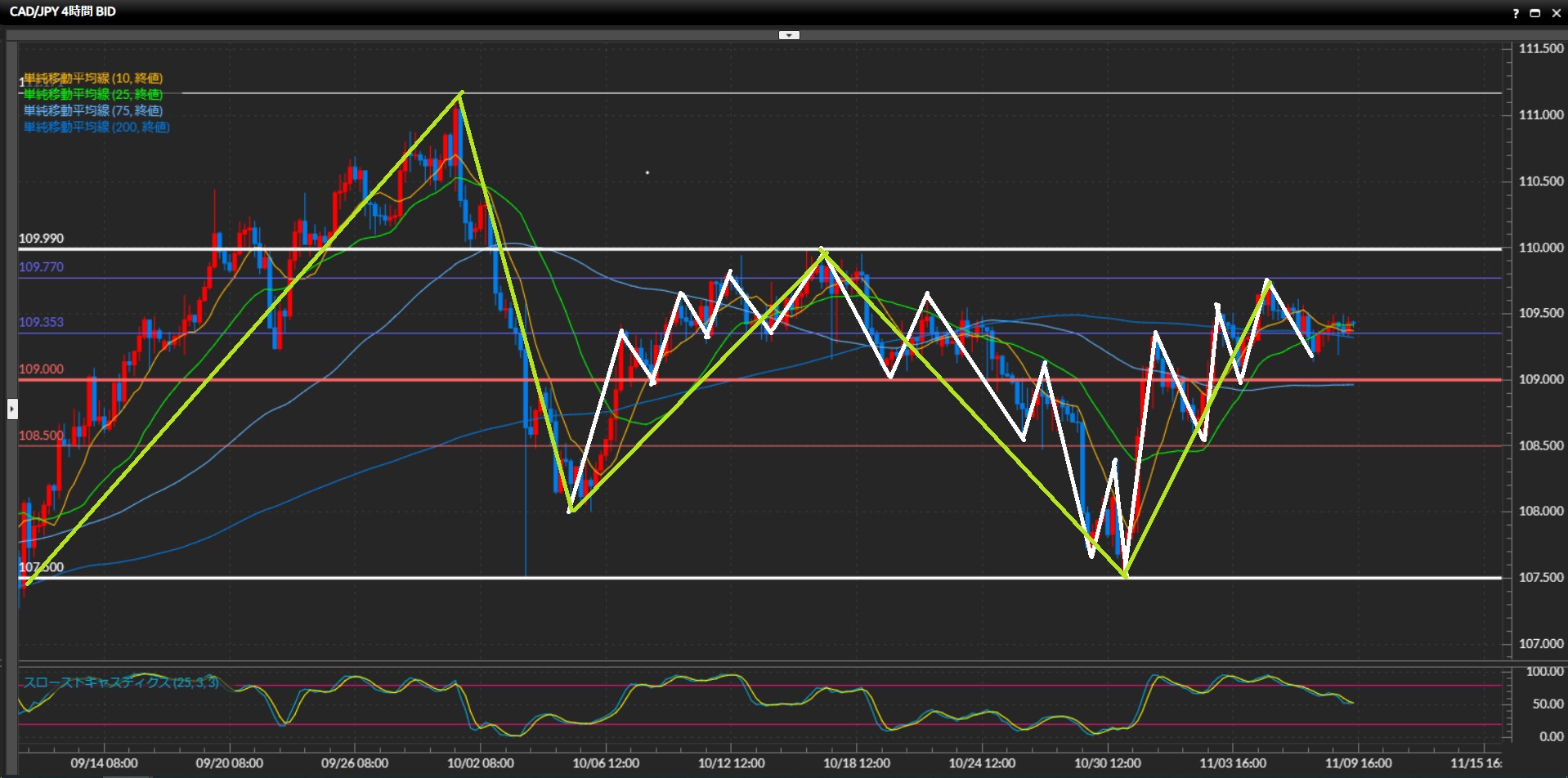
Task: Click the 111.000 price axis label
Action: [1540, 115]
